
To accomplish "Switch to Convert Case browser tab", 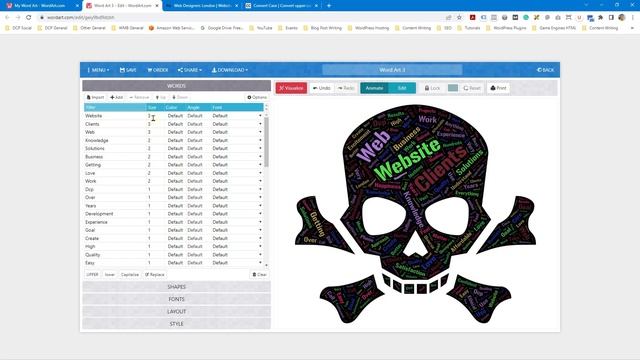I will [x=282, y=6].
